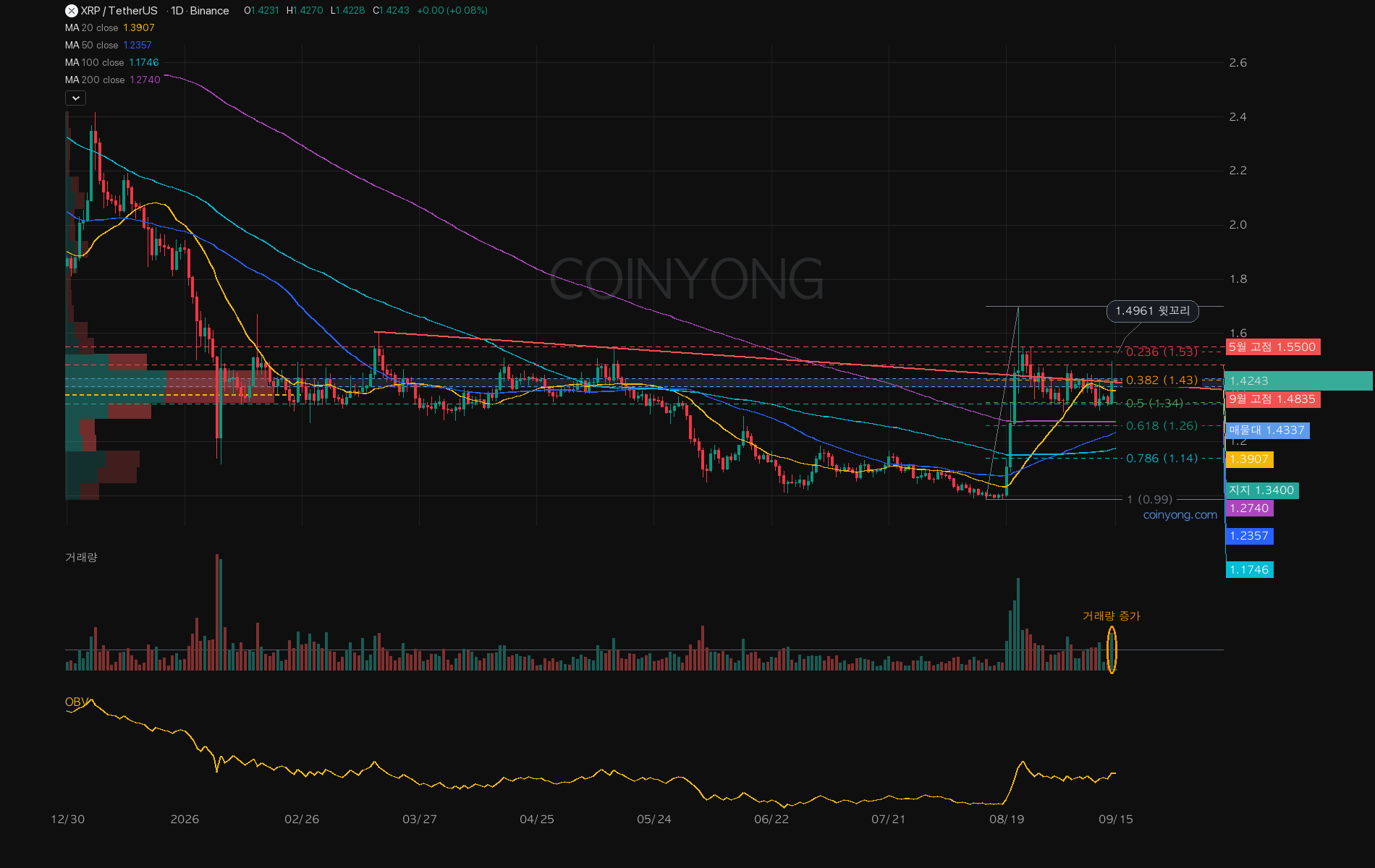Open the XRP / TetherUS symbol title
The height and width of the screenshot is (868, 1375).
(x=119, y=11)
